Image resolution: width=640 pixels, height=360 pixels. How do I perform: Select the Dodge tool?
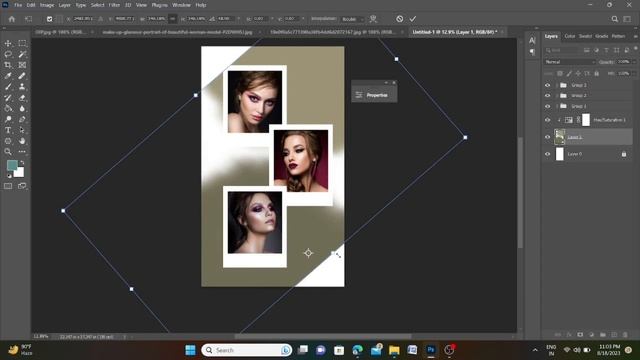click(8, 119)
